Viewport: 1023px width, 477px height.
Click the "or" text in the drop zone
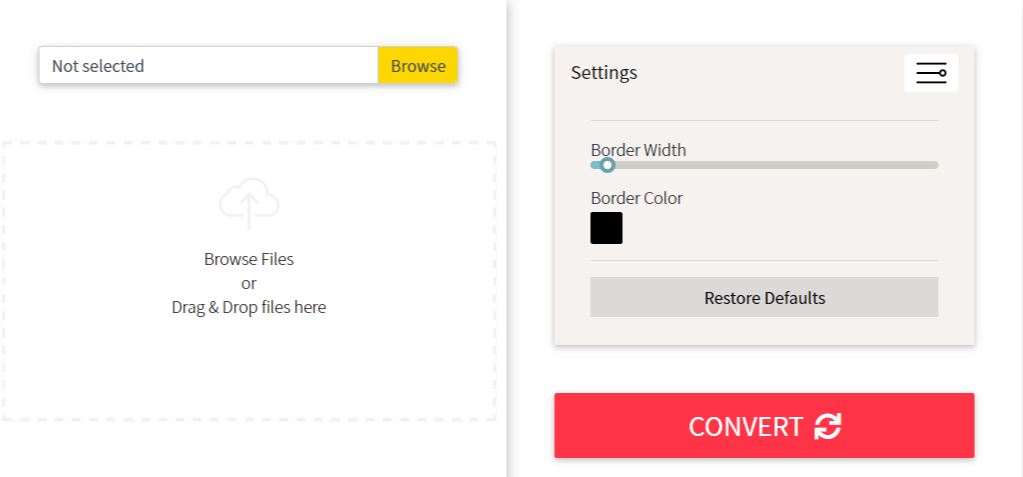(x=249, y=283)
